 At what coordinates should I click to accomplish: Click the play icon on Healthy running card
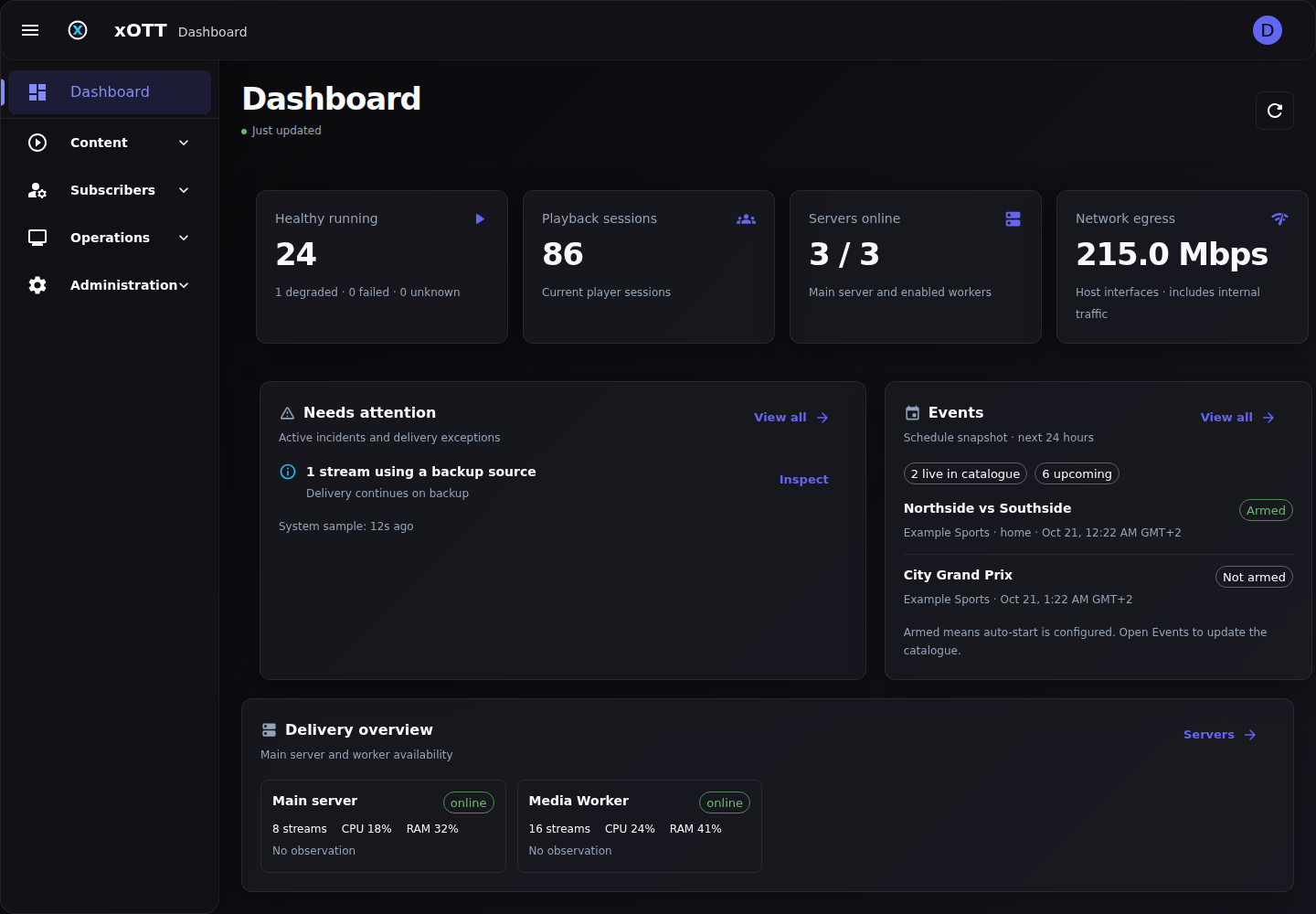pos(480,219)
